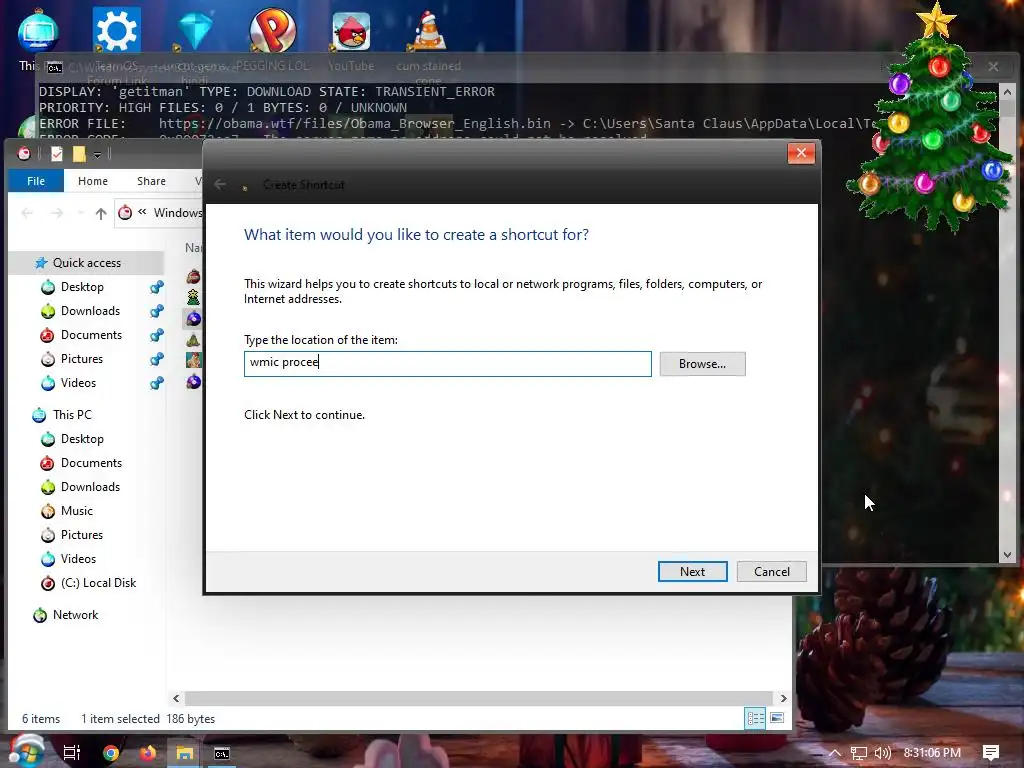
Task: Open pinned Documents under Quick access
Action: pos(91,335)
